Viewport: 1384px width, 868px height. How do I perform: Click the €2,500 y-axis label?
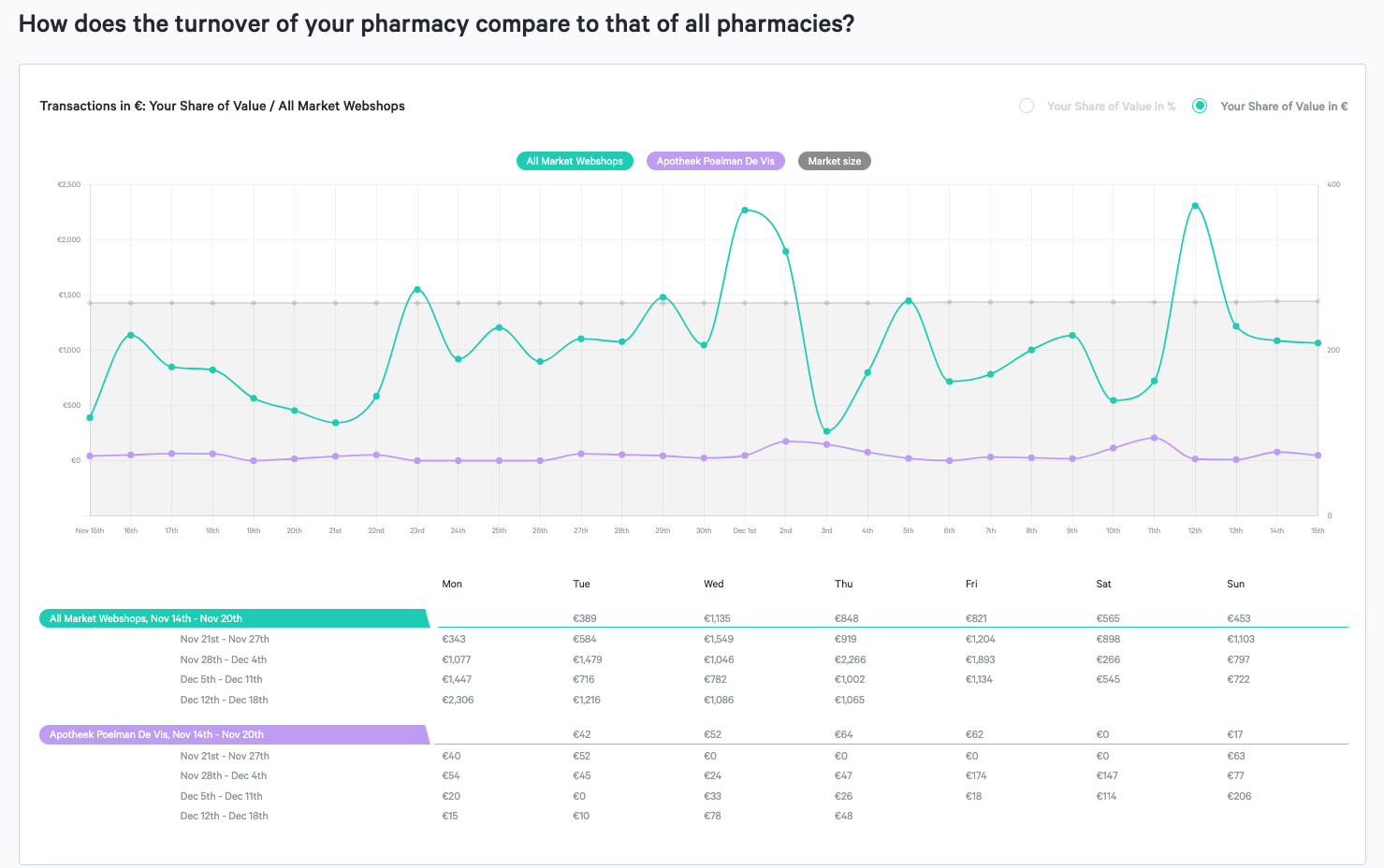click(69, 184)
